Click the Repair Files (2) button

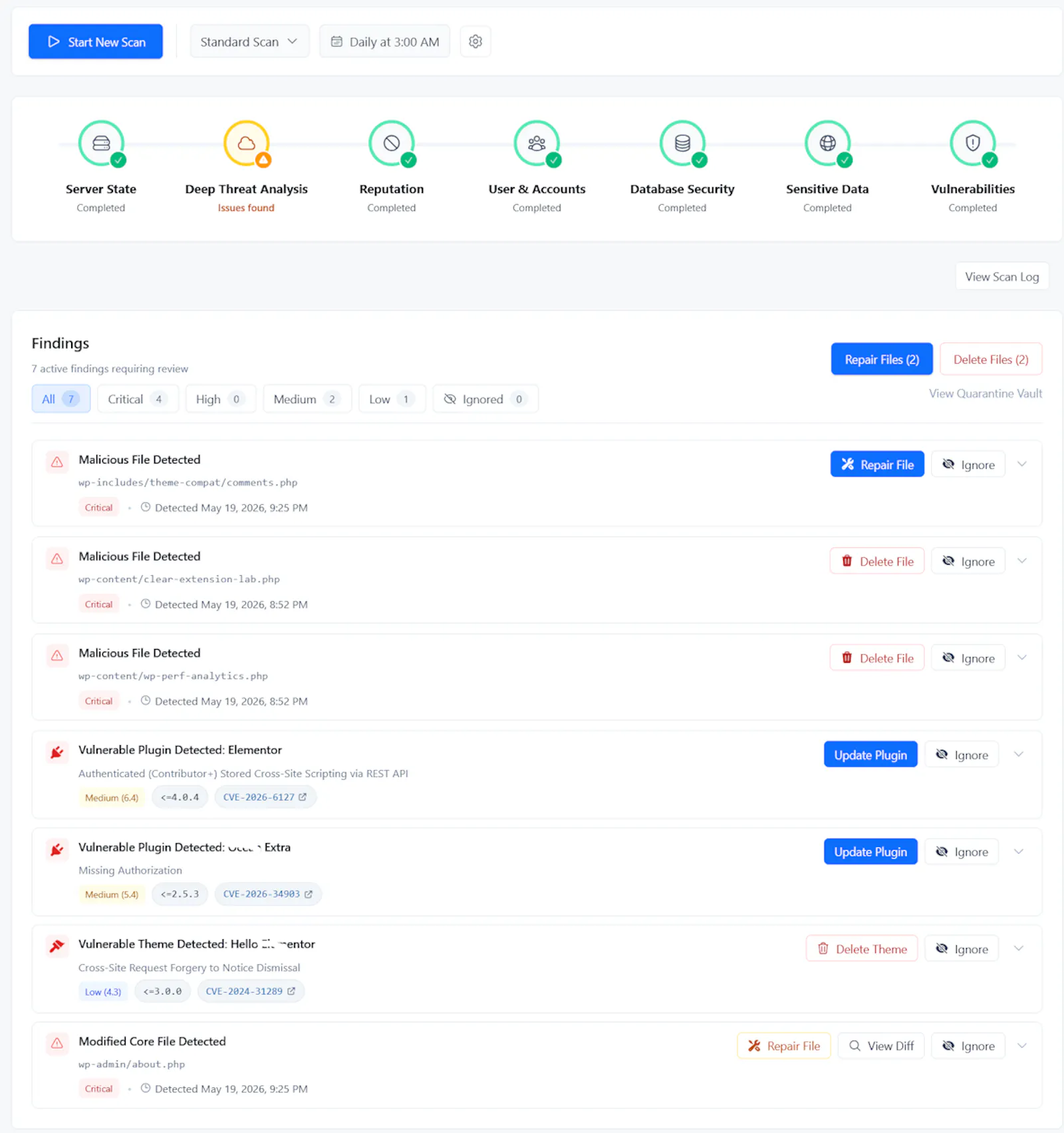click(x=882, y=359)
